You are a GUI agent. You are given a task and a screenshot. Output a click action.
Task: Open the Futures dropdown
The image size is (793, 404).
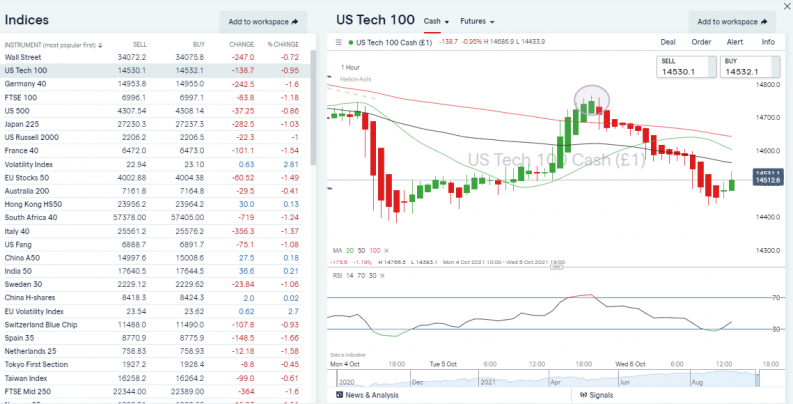[477, 21]
